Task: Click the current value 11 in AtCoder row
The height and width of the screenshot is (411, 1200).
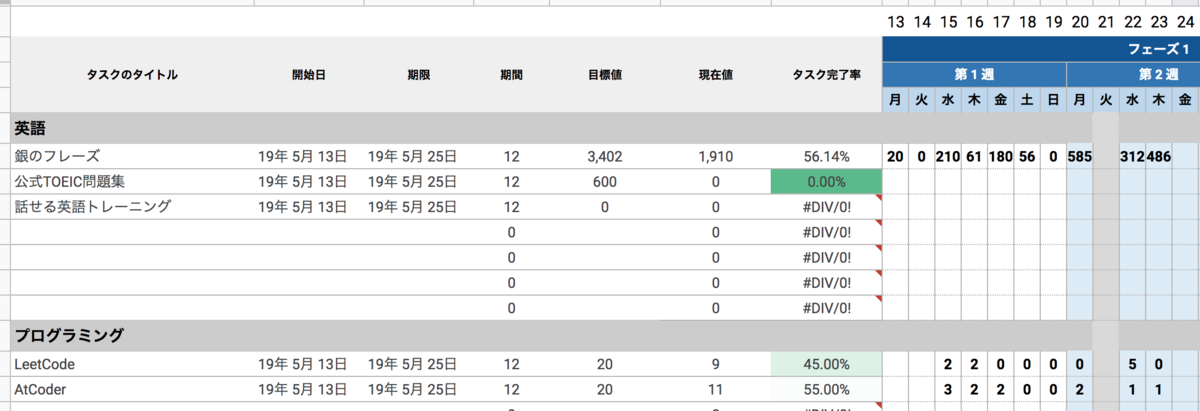Action: click(x=715, y=389)
